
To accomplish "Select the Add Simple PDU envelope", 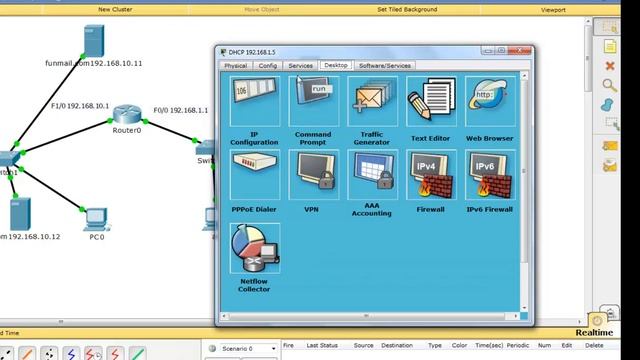I will click(610, 146).
